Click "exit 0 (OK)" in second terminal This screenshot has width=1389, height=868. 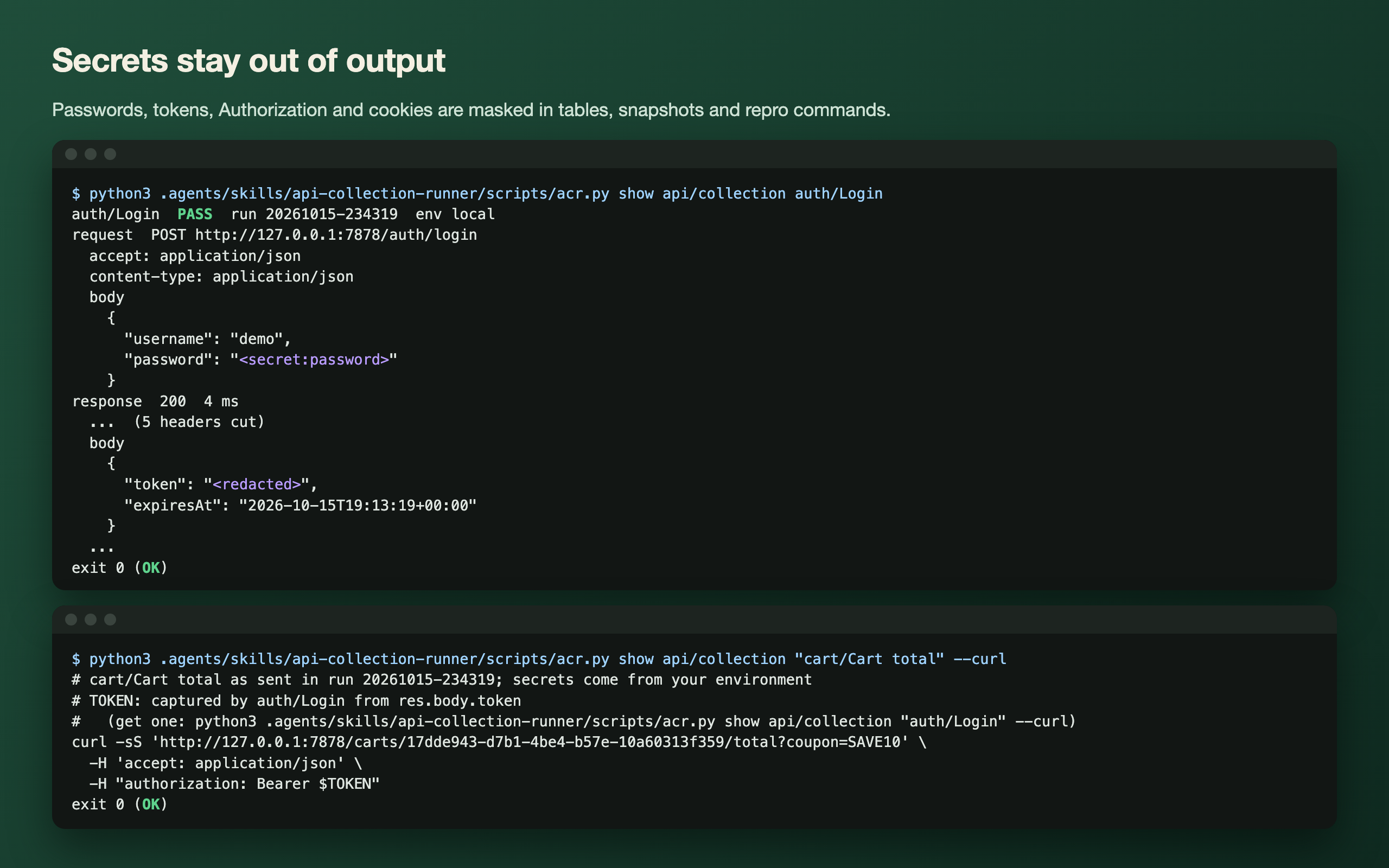[119, 805]
